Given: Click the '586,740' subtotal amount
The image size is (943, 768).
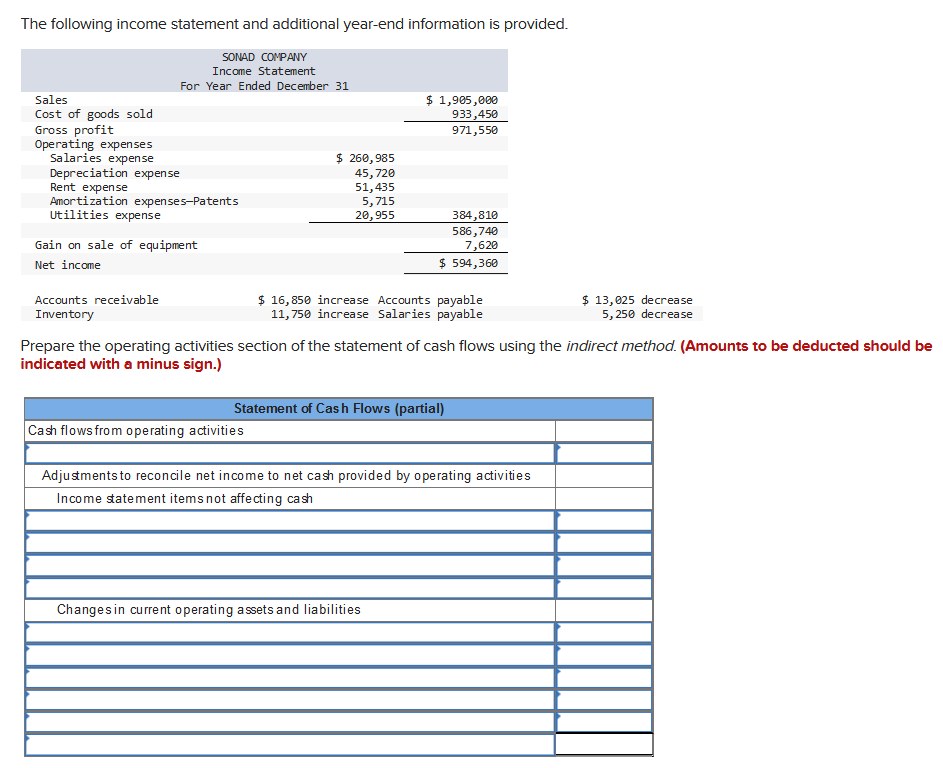Looking at the screenshot, I should click(x=475, y=231).
